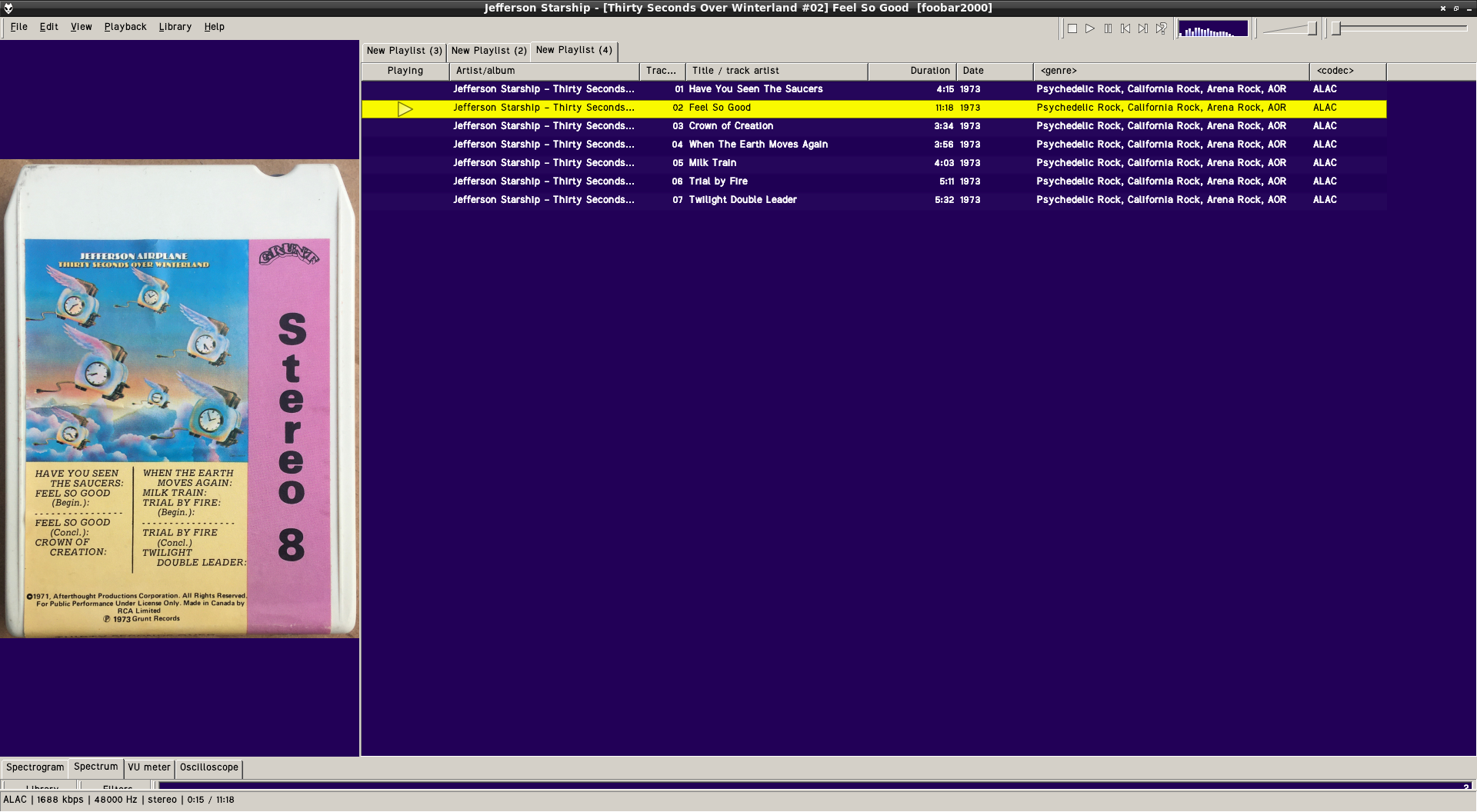Sort by the Duration column header
The width and height of the screenshot is (1477, 812).
tap(912, 71)
